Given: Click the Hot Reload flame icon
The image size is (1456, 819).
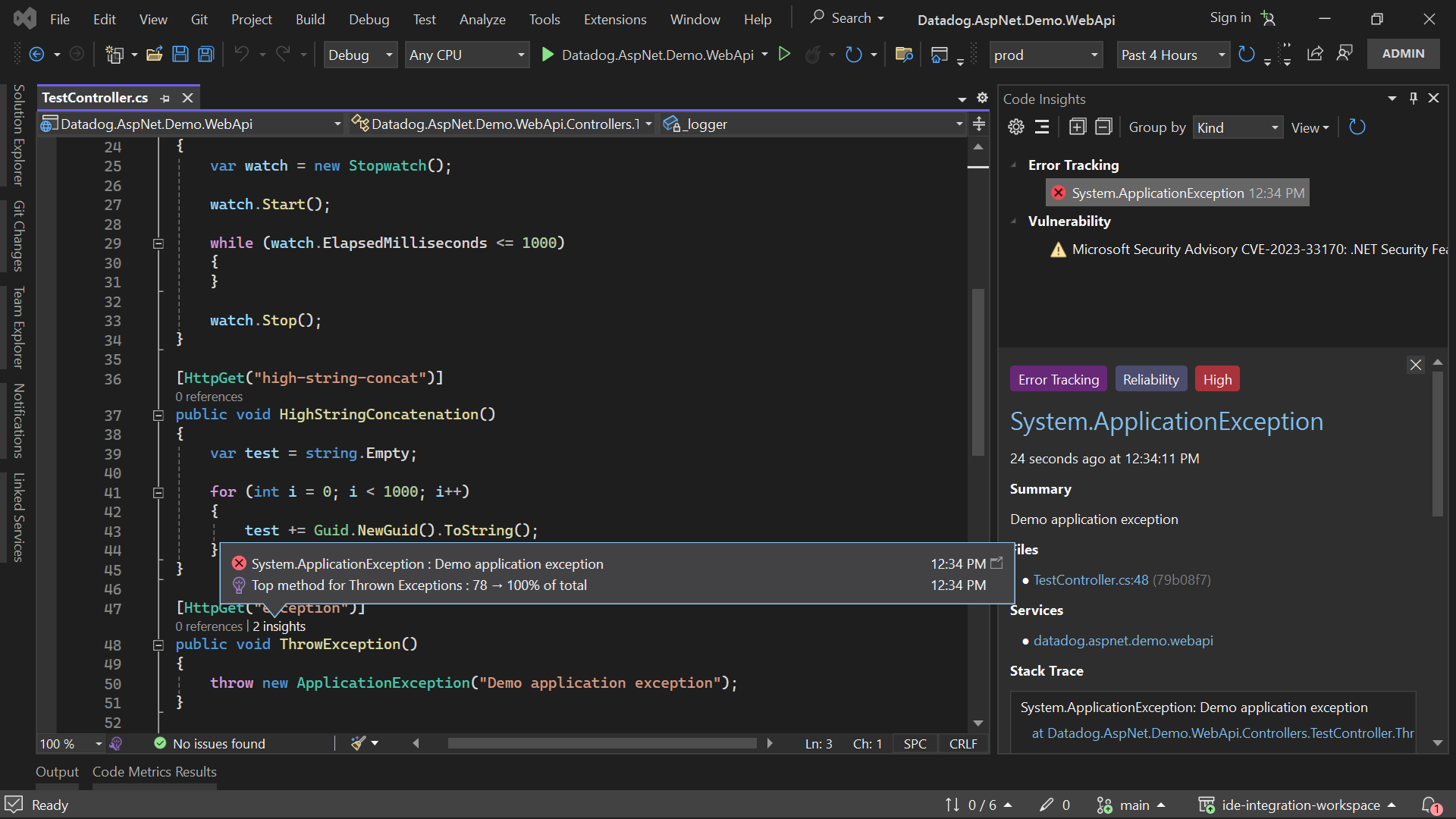Looking at the screenshot, I should [x=813, y=54].
